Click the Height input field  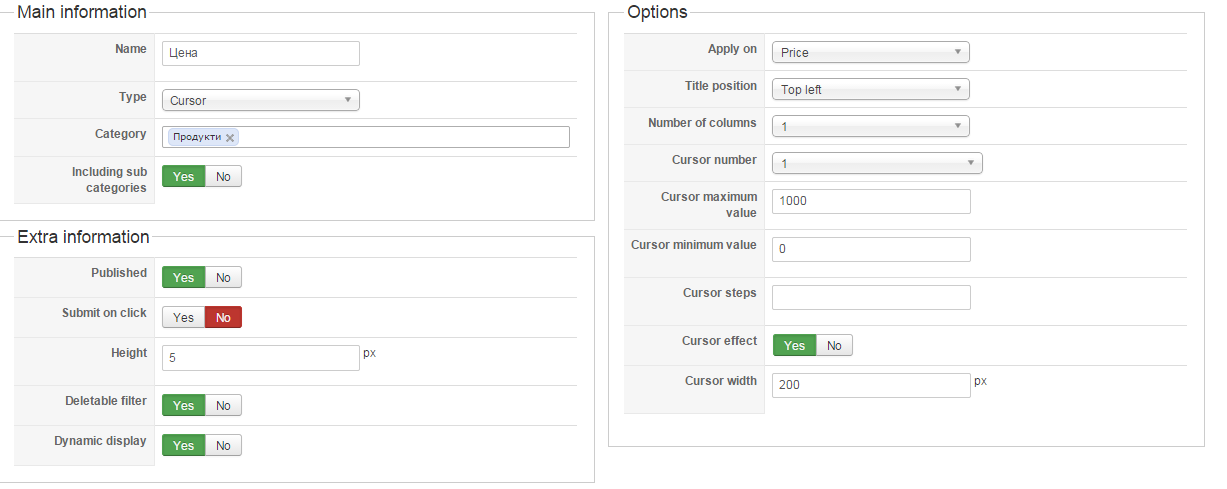260,358
